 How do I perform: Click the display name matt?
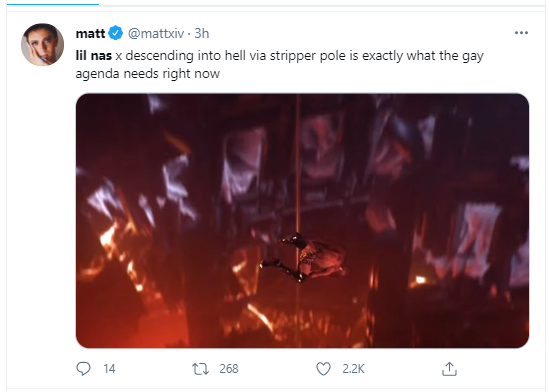[90, 34]
